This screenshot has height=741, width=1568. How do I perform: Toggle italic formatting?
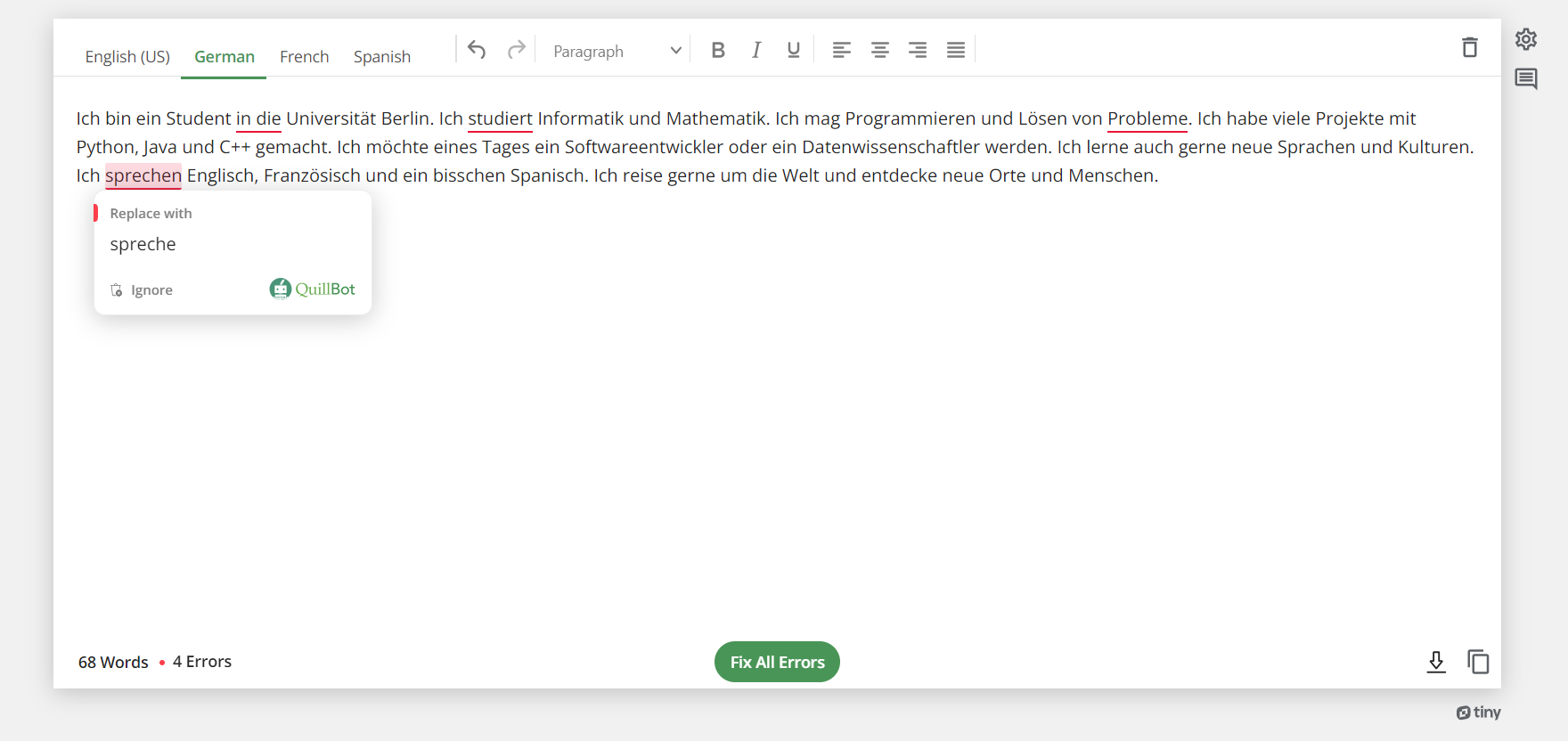[x=756, y=50]
